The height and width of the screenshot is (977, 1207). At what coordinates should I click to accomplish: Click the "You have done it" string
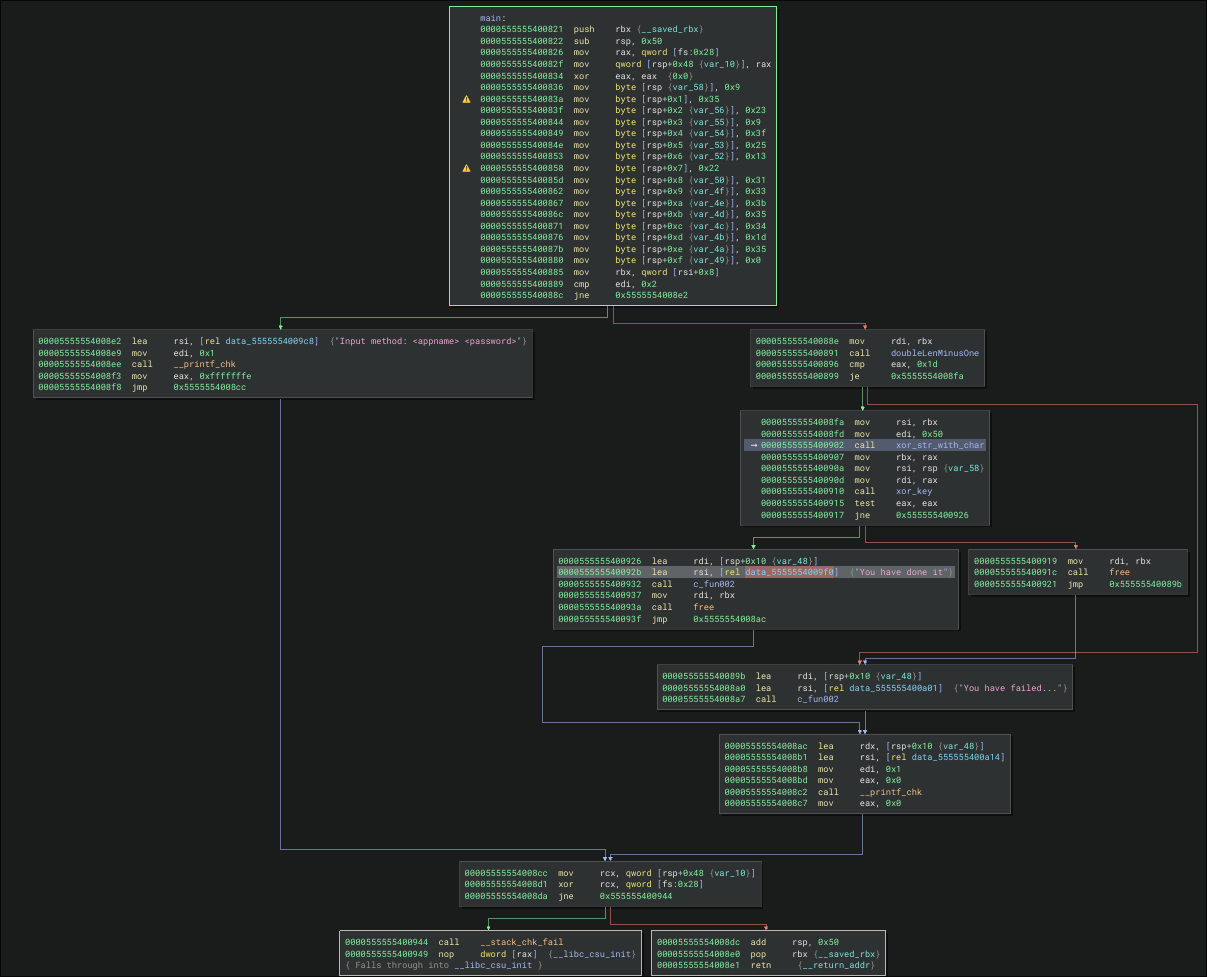(902, 572)
